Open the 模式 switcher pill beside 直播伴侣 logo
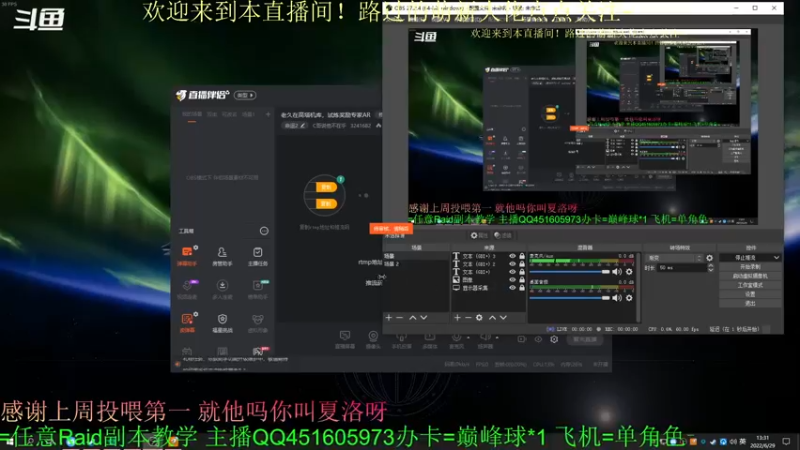800x450 pixels. (245, 95)
